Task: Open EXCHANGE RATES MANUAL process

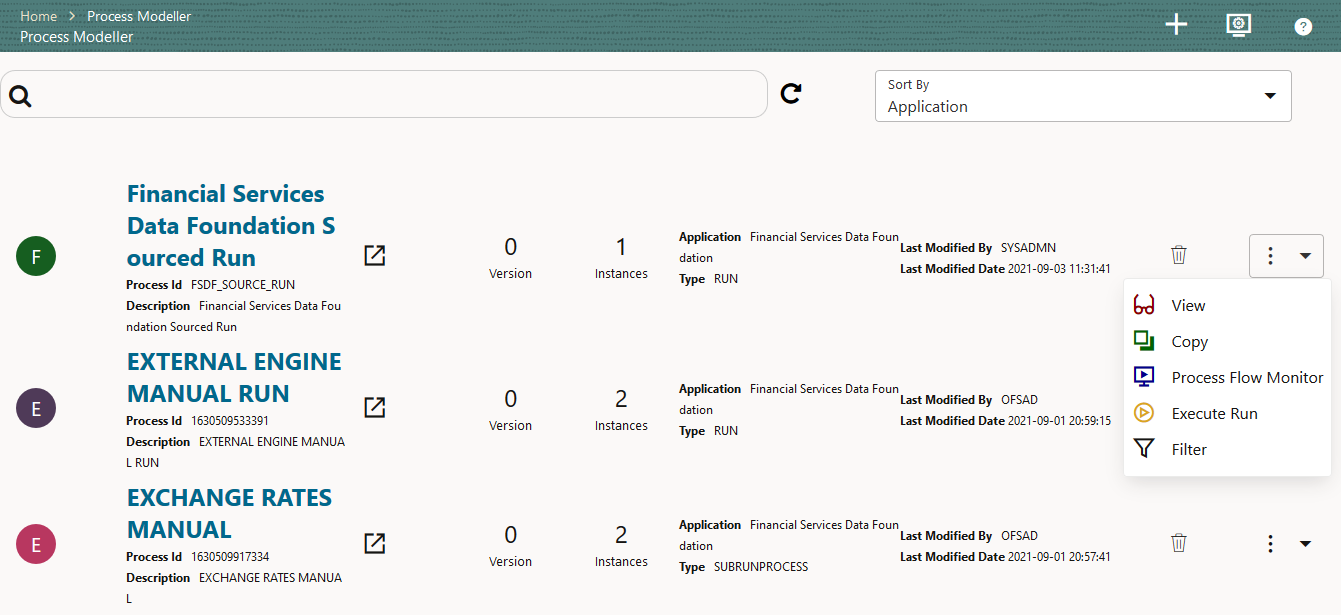Action: point(229,514)
